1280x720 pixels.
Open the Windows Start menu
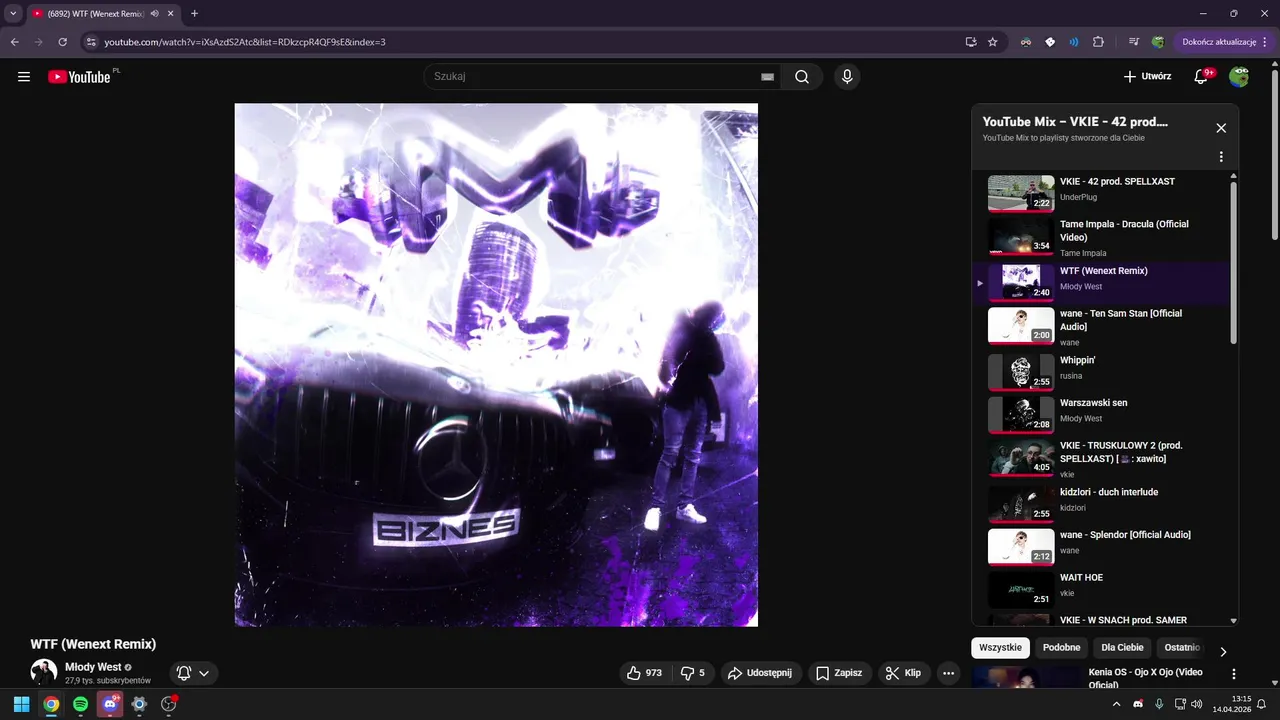click(x=21, y=704)
